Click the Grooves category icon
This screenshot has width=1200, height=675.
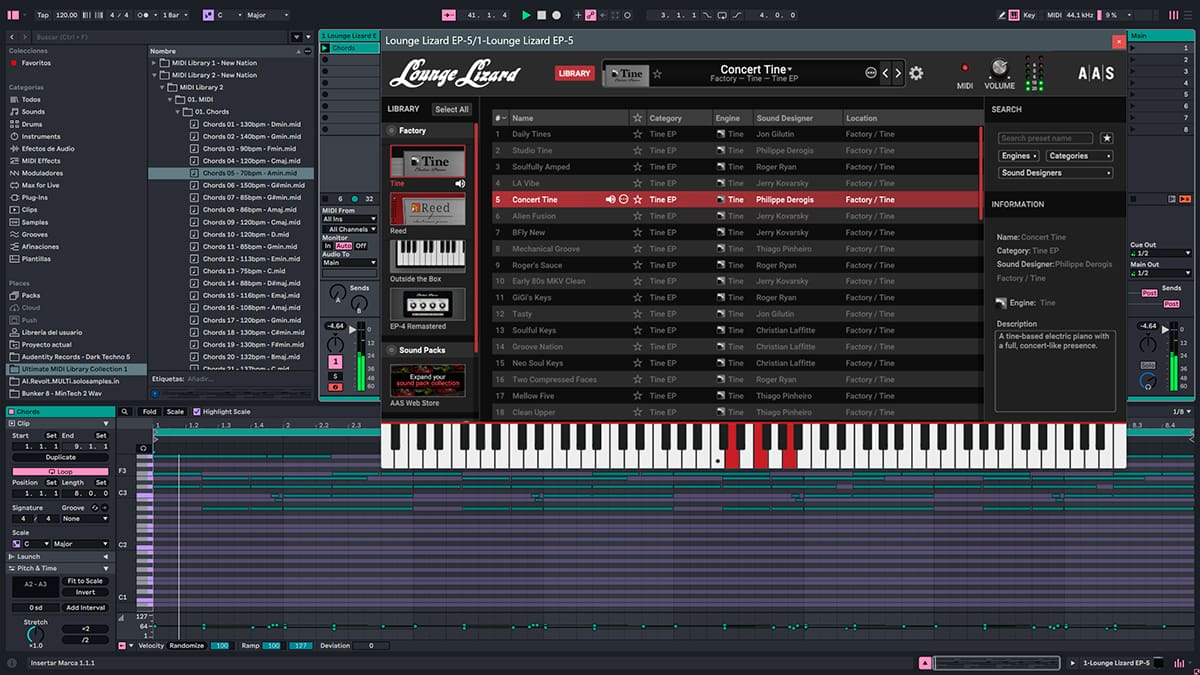13,234
